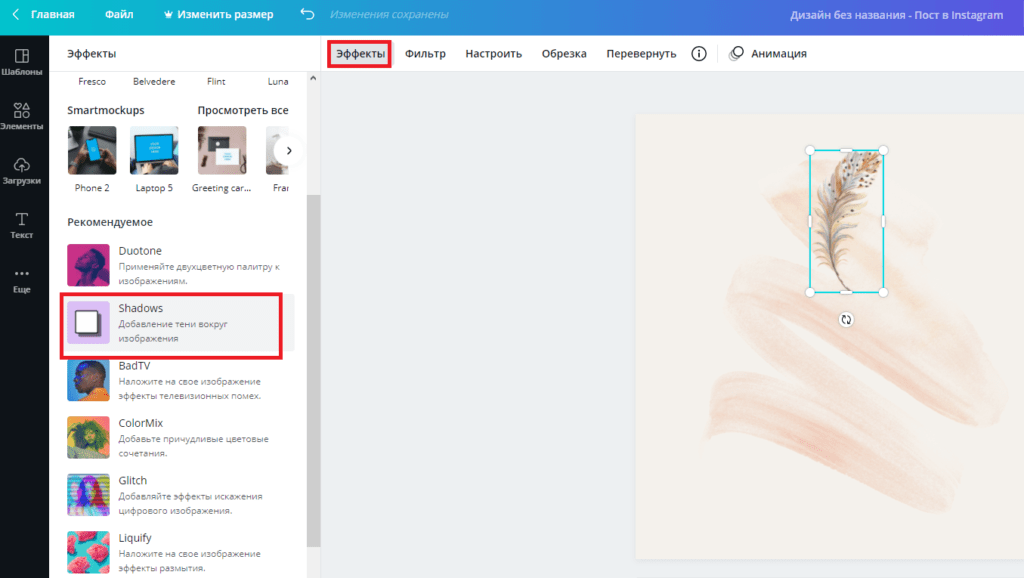Select the Текст text tool in sidebar
1024x578 pixels.
click(x=22, y=225)
